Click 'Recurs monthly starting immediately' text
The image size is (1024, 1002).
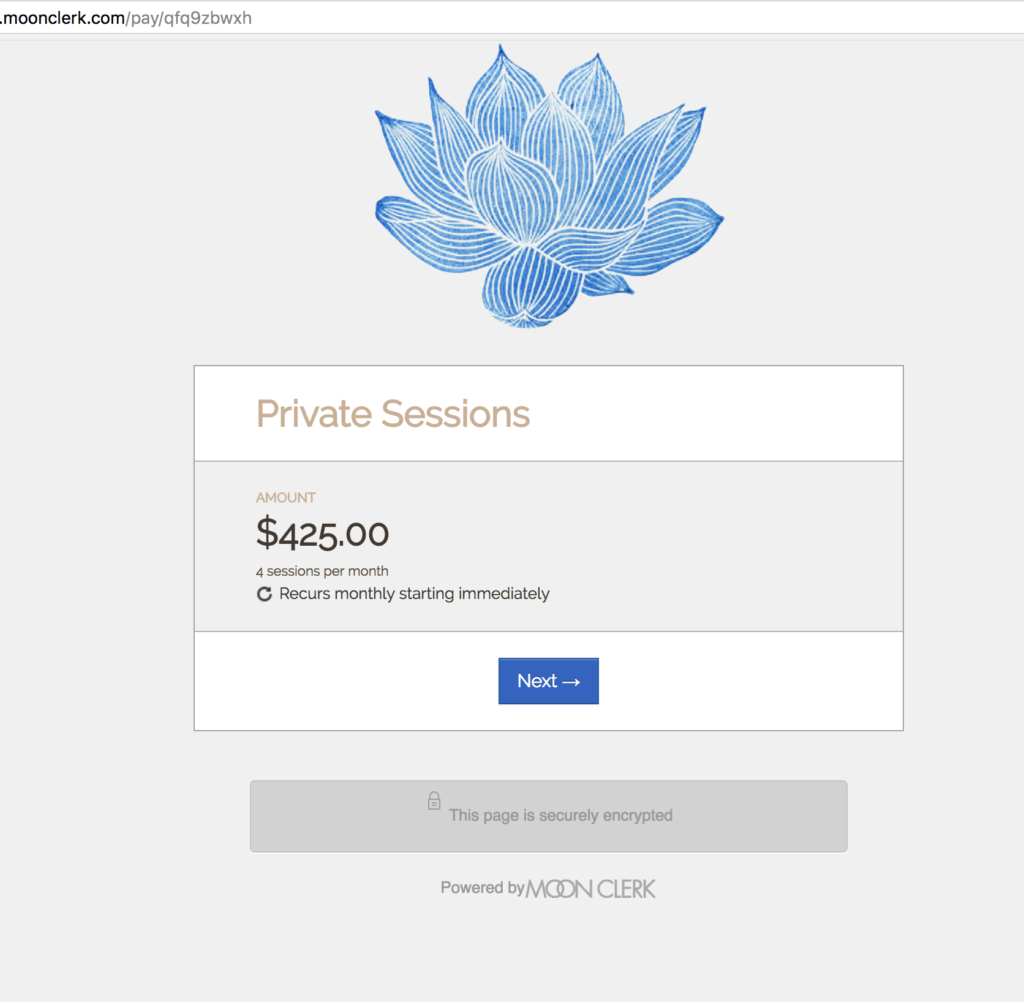[414, 594]
